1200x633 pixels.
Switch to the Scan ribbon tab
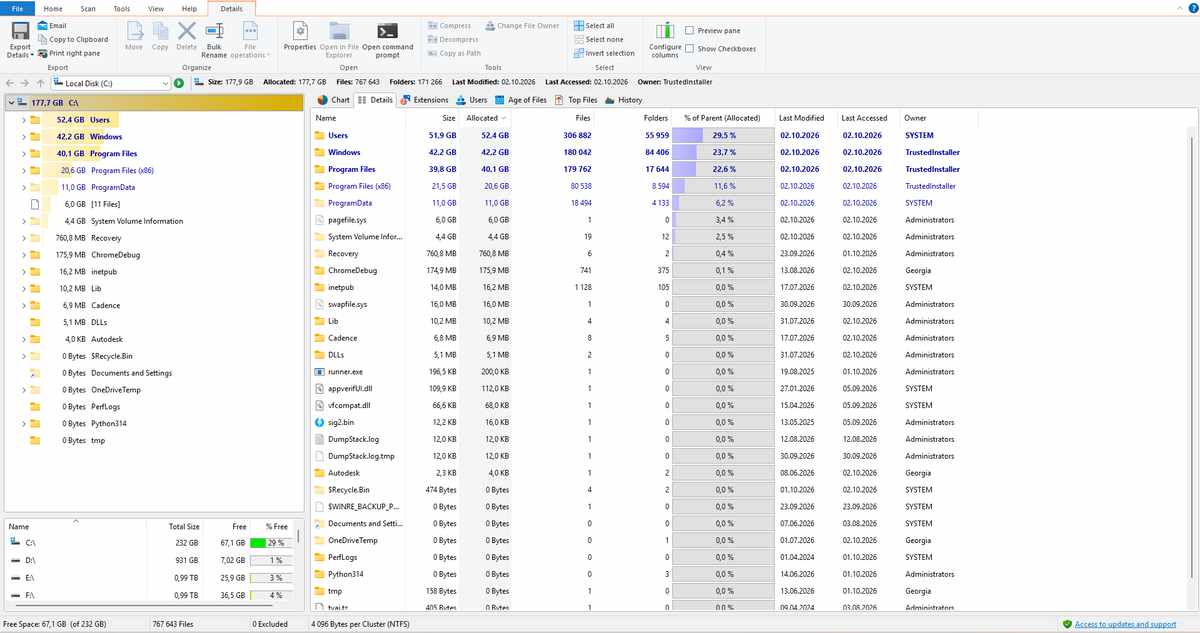[x=88, y=8]
